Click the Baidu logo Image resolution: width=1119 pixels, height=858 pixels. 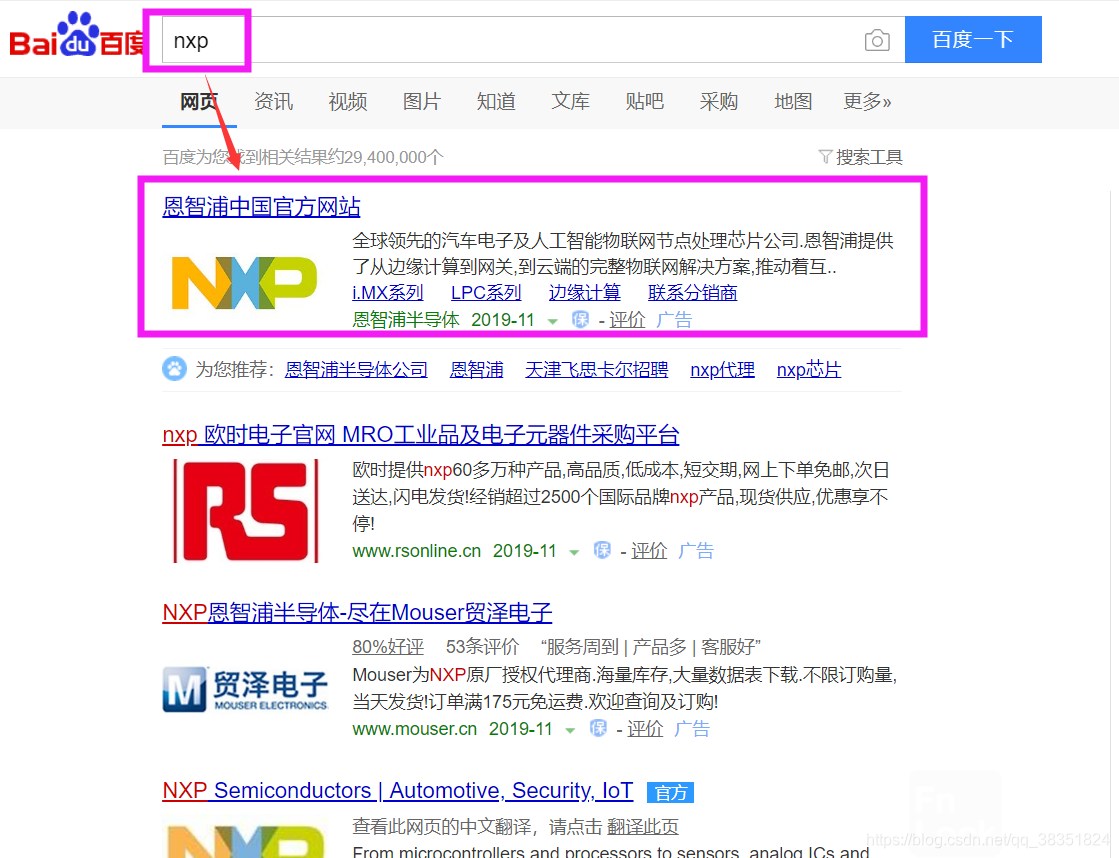tap(76, 36)
